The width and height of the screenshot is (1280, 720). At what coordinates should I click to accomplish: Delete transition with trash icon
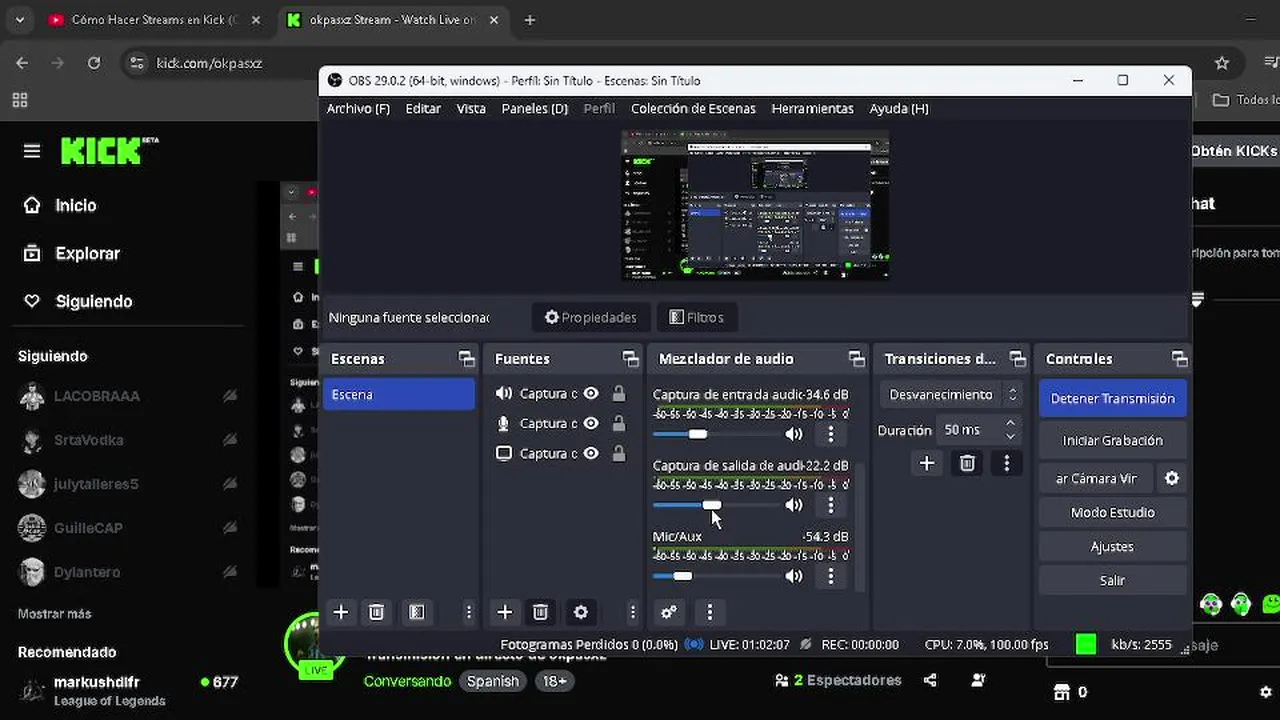(x=967, y=463)
